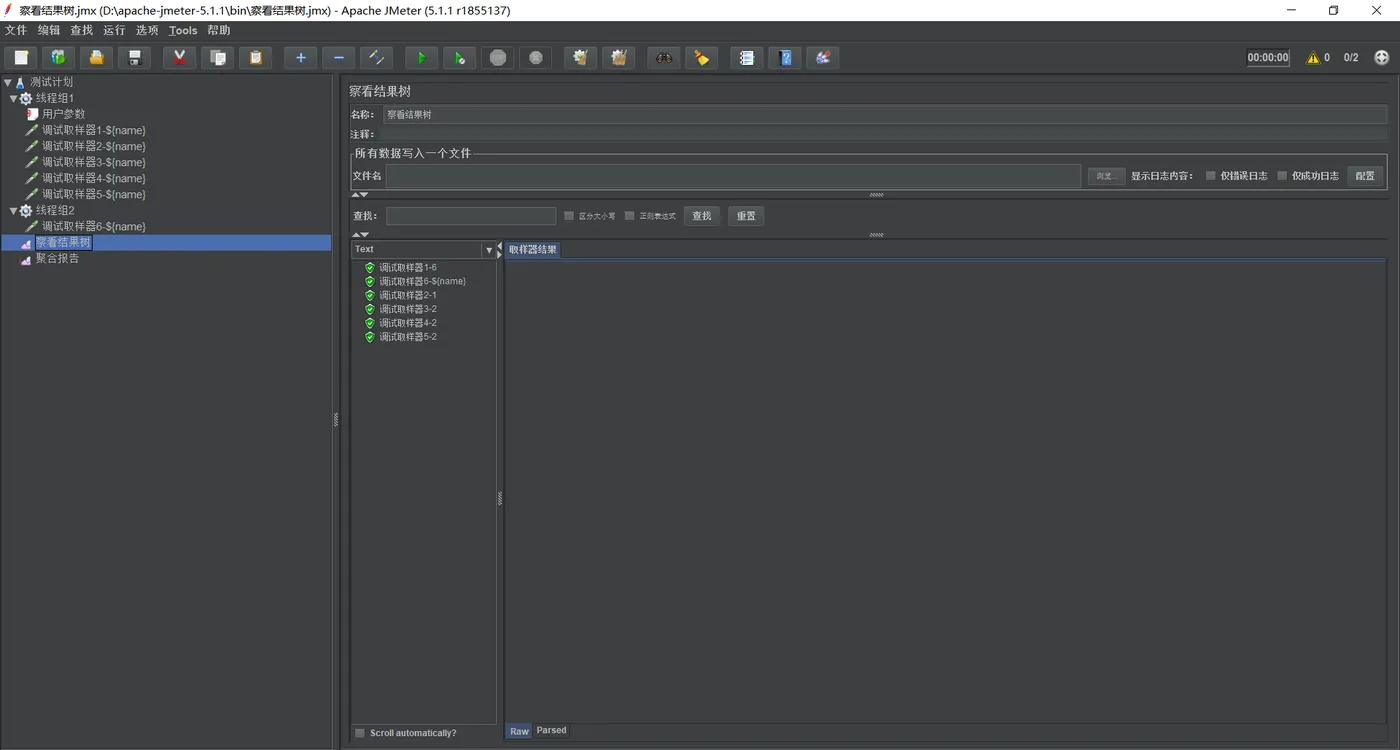Screen dimensions: 1400x750
Task: Open help question-mark toolbar icon
Action: point(784,58)
